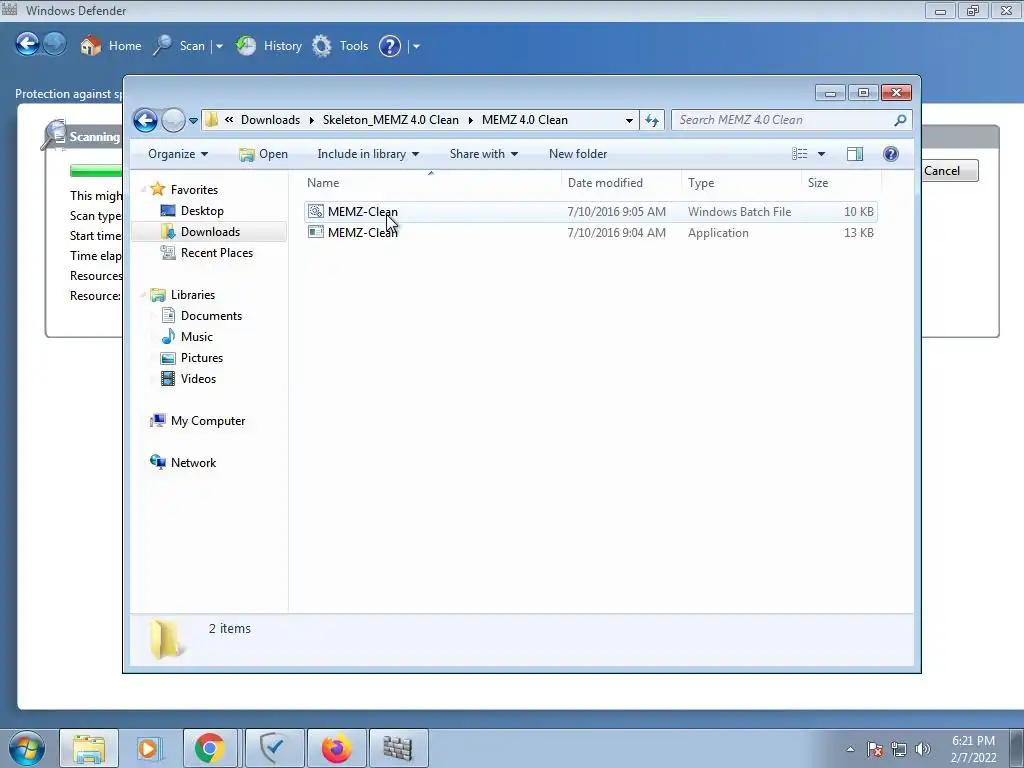Click New folder in the toolbar
The width and height of the screenshot is (1024, 768).
coord(578,154)
